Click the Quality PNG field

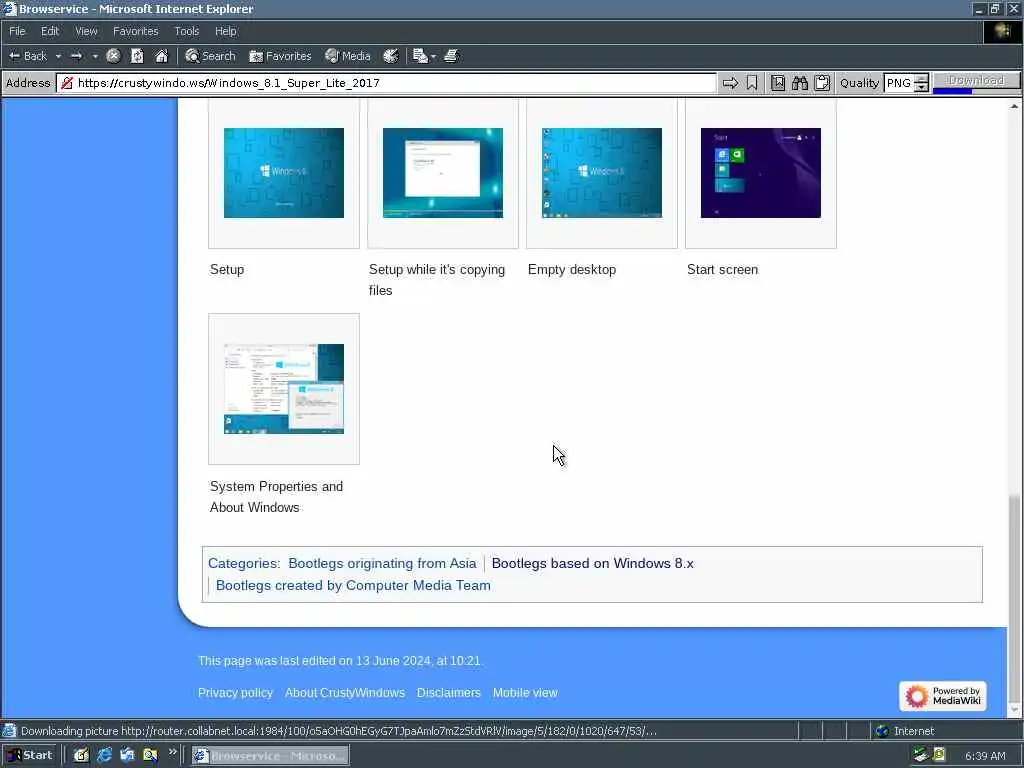[899, 83]
